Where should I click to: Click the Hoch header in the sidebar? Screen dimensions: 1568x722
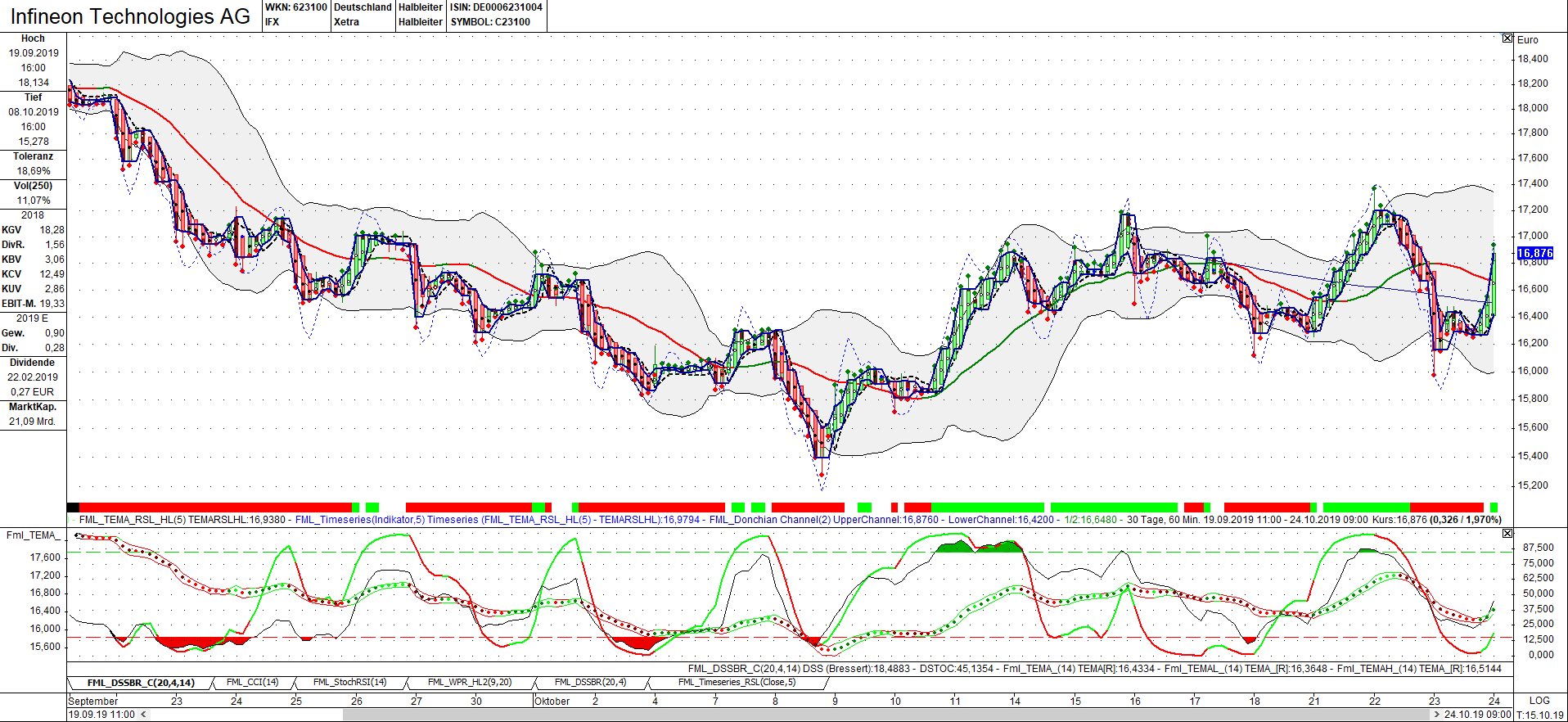tap(33, 38)
